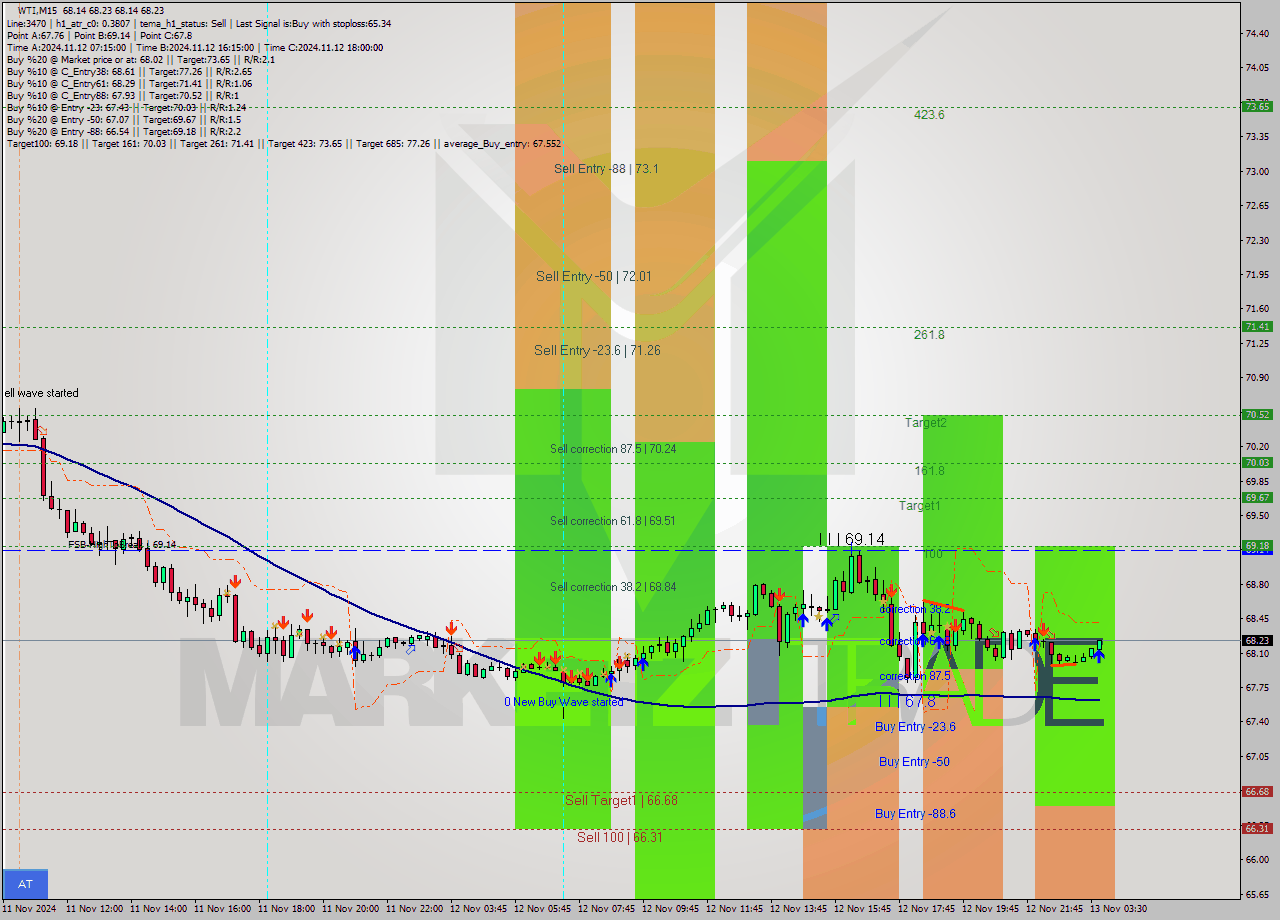Select the current price 68.23 tag
The height and width of the screenshot is (920, 1280).
[x=1257, y=640]
